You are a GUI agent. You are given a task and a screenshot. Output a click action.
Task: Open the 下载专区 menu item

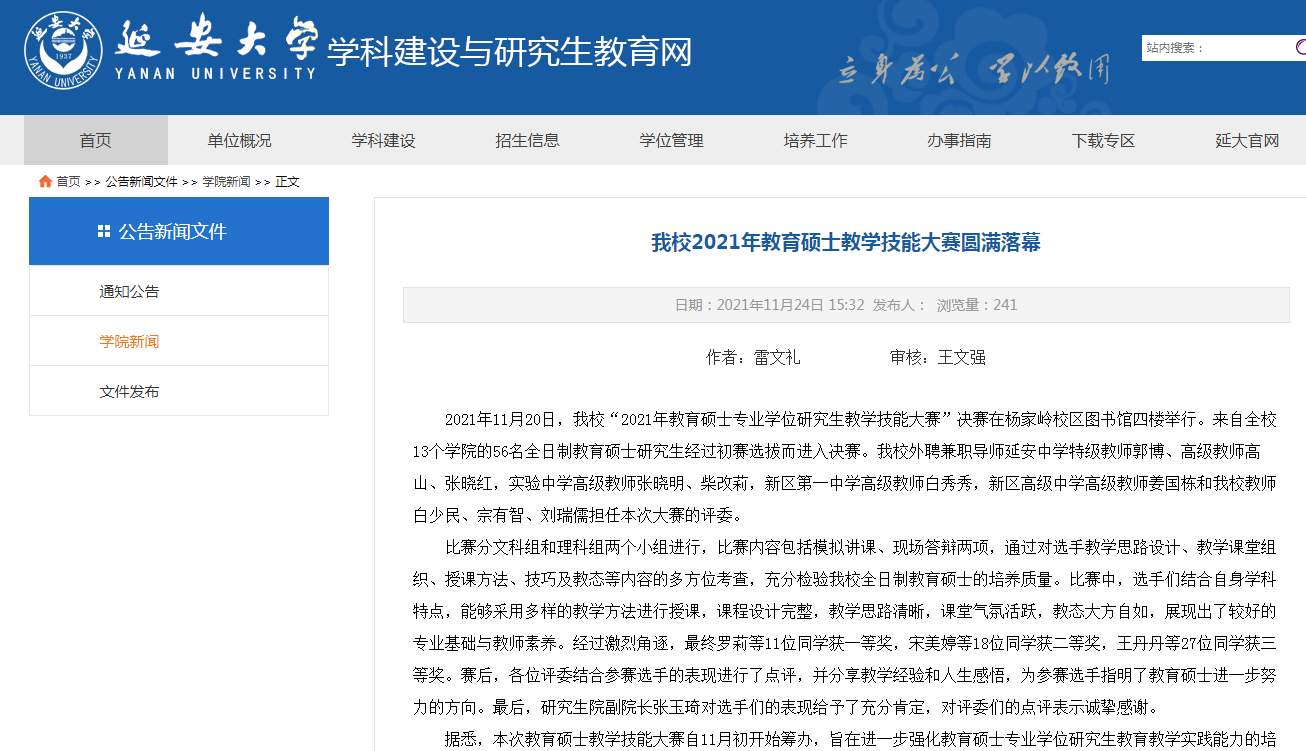tap(1104, 140)
